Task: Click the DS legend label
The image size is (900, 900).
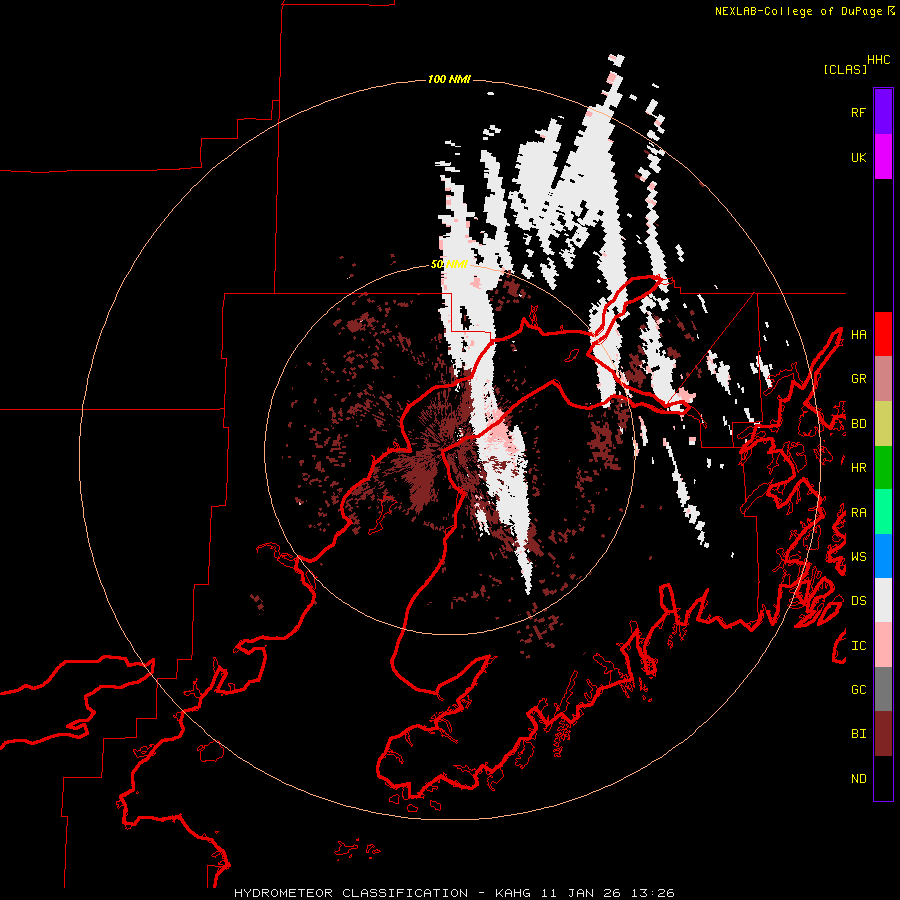Action: 858,601
